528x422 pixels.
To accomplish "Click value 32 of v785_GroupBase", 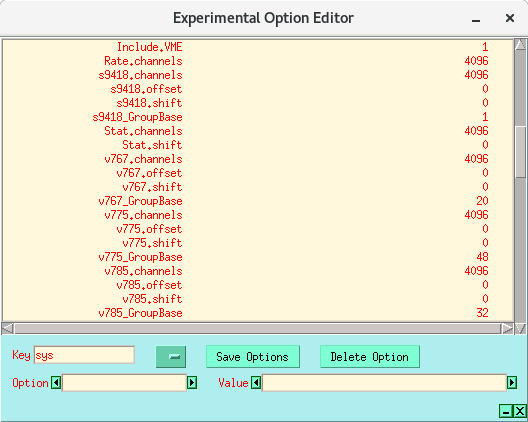I will tap(482, 313).
